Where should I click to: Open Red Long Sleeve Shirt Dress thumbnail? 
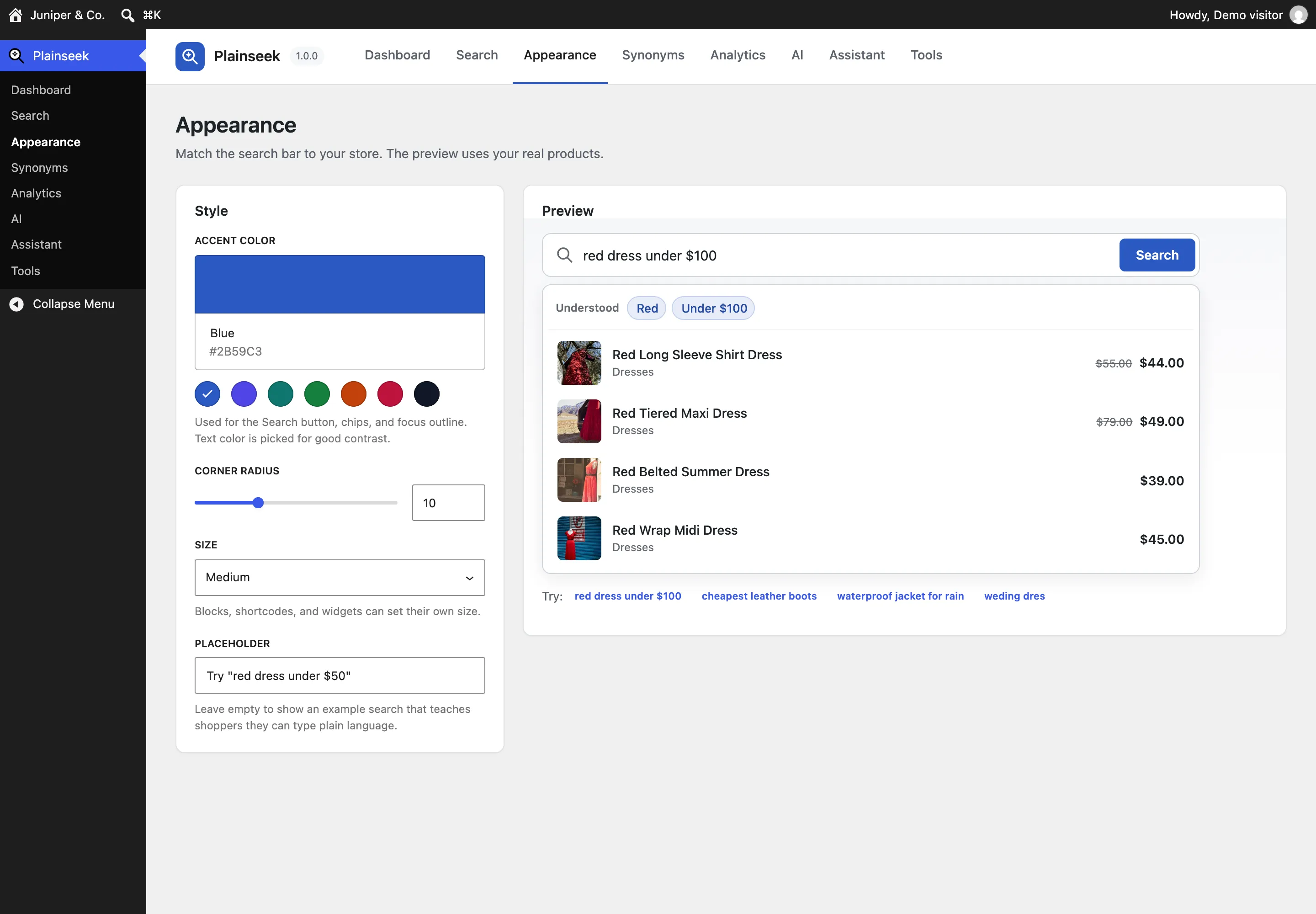579,362
